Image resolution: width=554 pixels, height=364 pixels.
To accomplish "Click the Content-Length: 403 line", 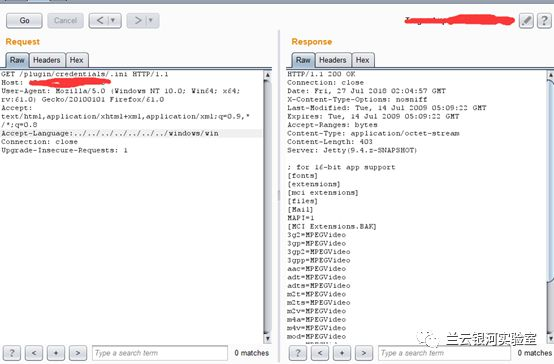I will click(330, 142).
